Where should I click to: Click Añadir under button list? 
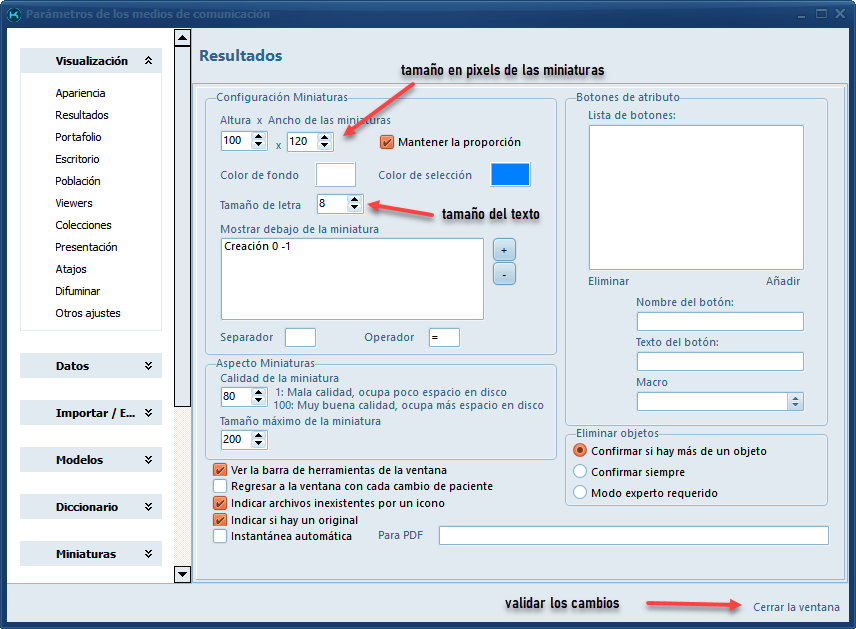click(783, 281)
